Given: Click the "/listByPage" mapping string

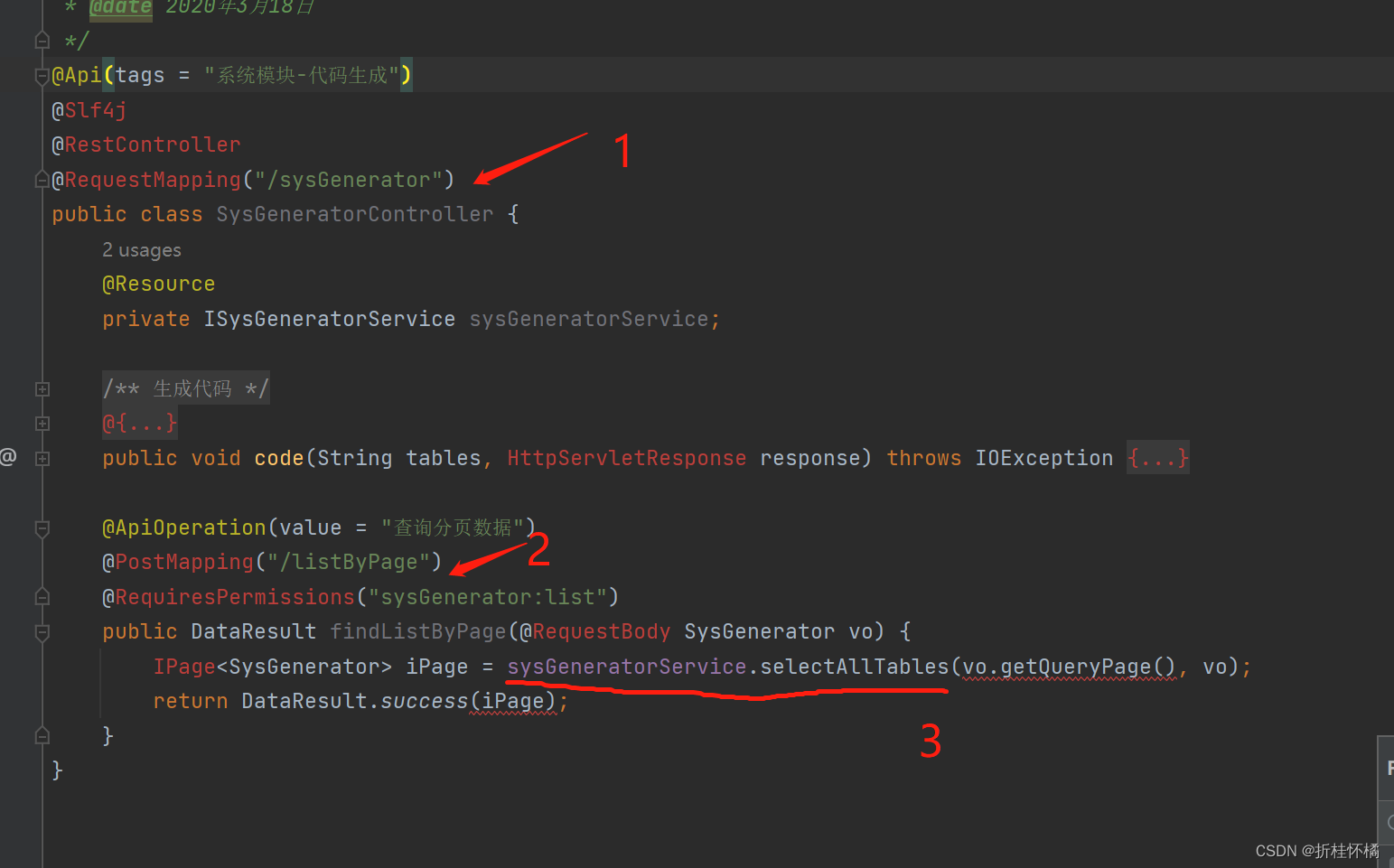Looking at the screenshot, I should [x=349, y=562].
